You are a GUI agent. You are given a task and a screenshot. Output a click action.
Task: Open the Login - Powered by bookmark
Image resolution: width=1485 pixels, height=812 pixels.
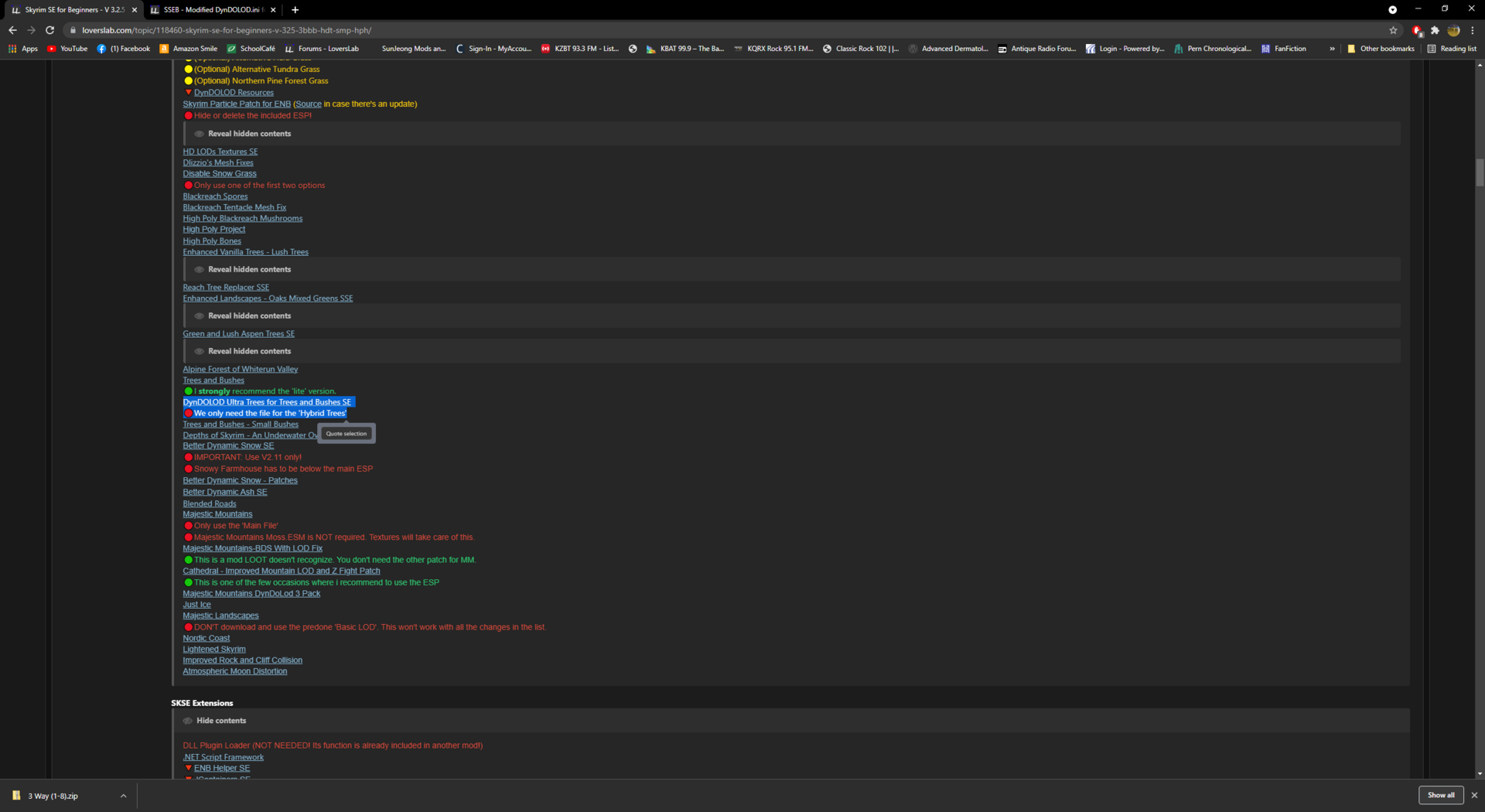pos(1125,49)
